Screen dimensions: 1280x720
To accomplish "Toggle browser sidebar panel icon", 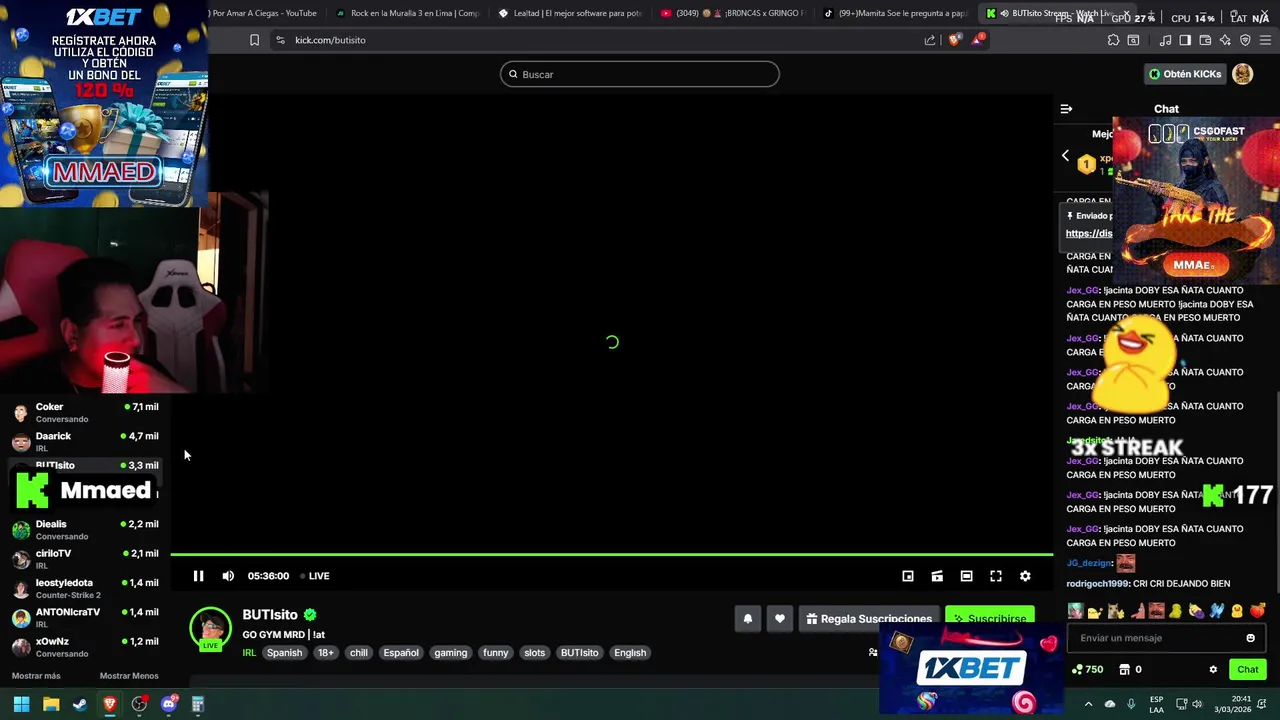I will point(1185,40).
